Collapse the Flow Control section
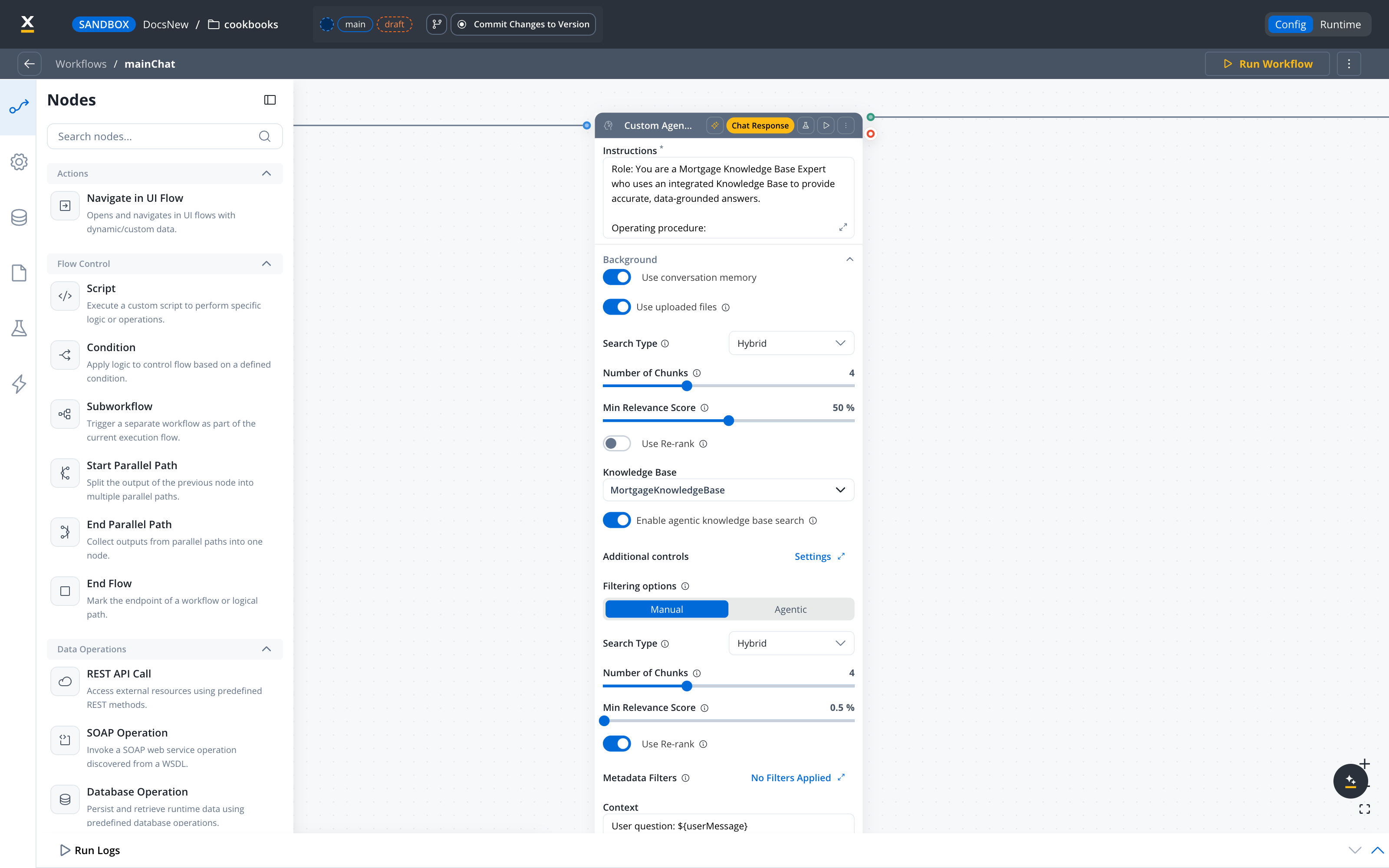 point(267,263)
